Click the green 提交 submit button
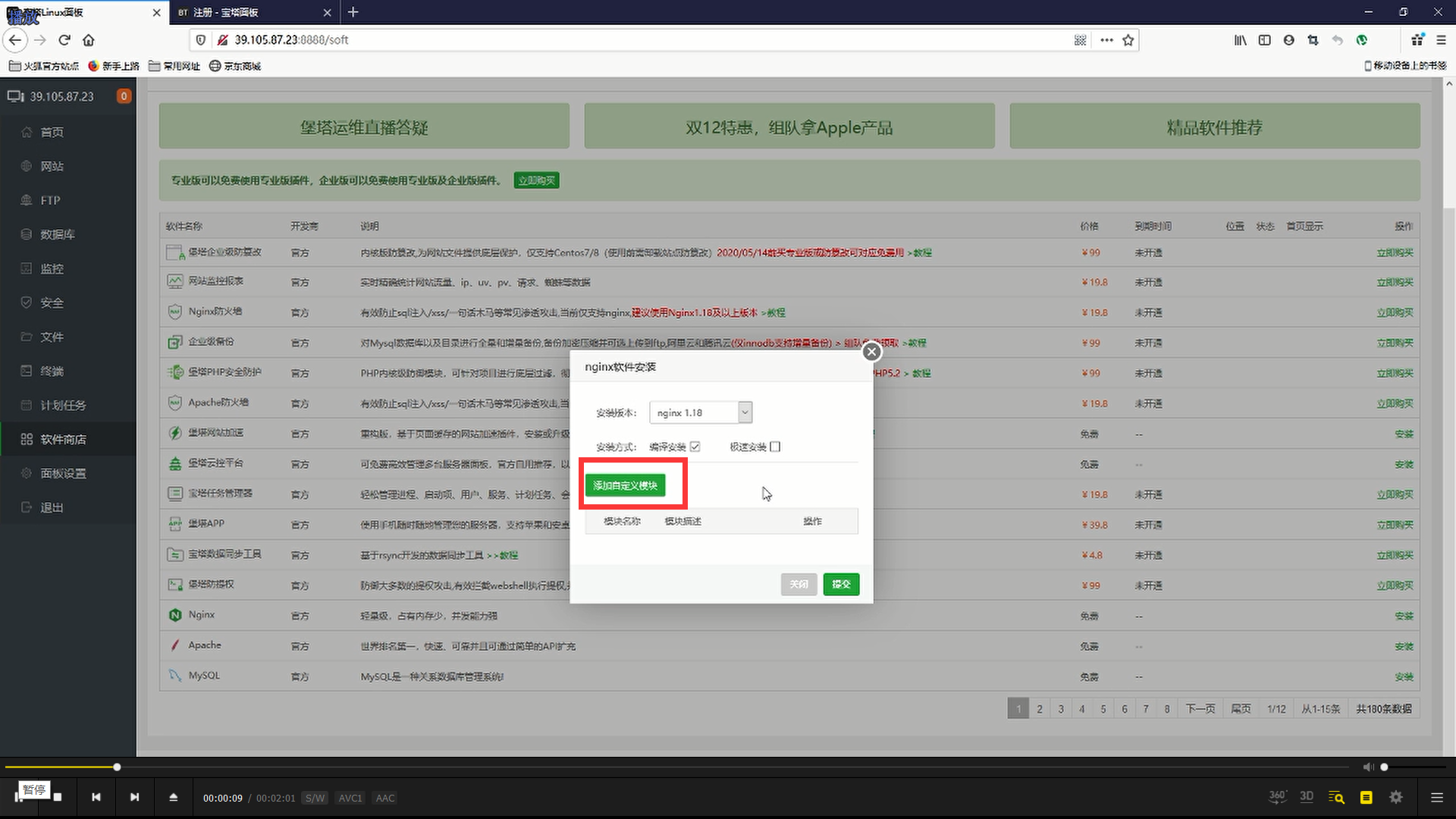Viewport: 1456px width, 819px height. pyautogui.click(x=841, y=584)
